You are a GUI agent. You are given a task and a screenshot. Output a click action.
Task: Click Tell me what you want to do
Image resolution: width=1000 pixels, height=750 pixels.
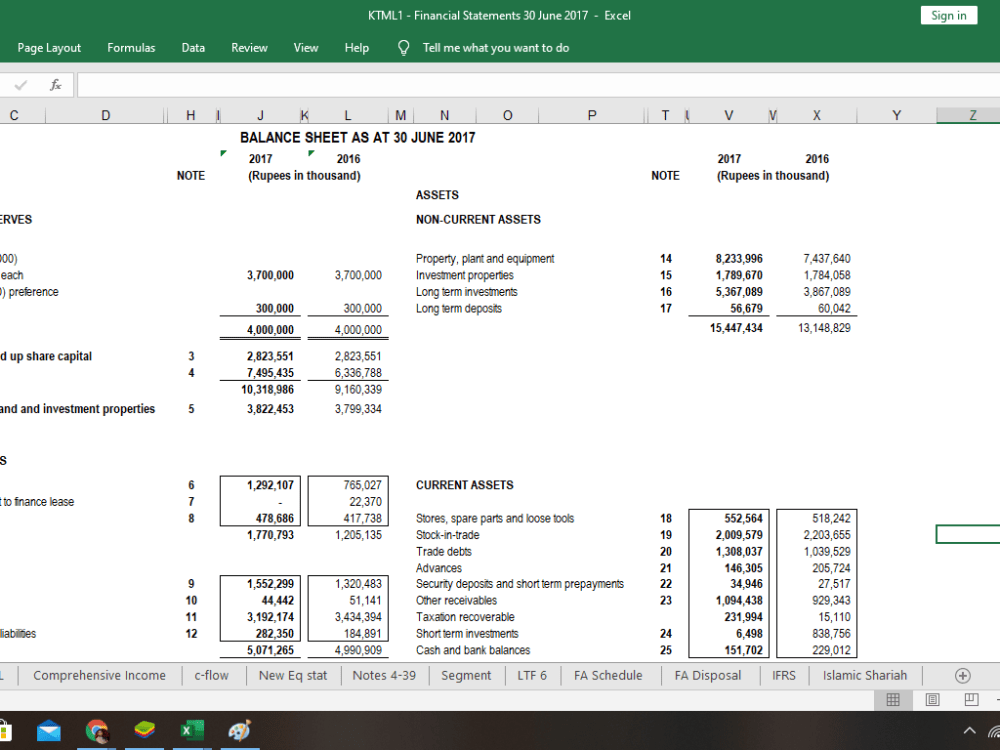coord(496,48)
